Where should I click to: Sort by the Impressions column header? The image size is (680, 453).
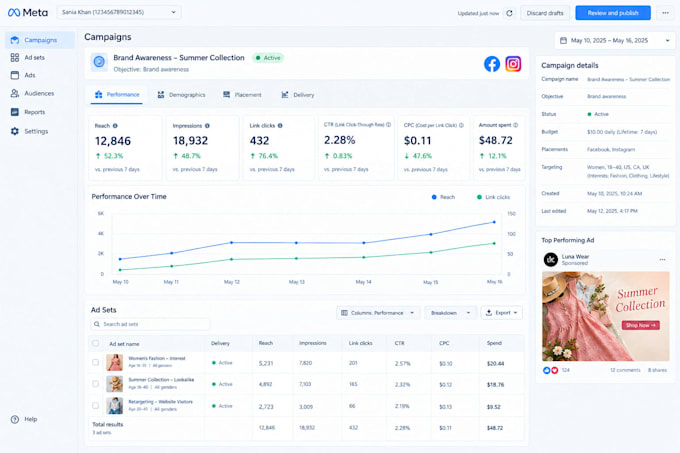(x=313, y=343)
